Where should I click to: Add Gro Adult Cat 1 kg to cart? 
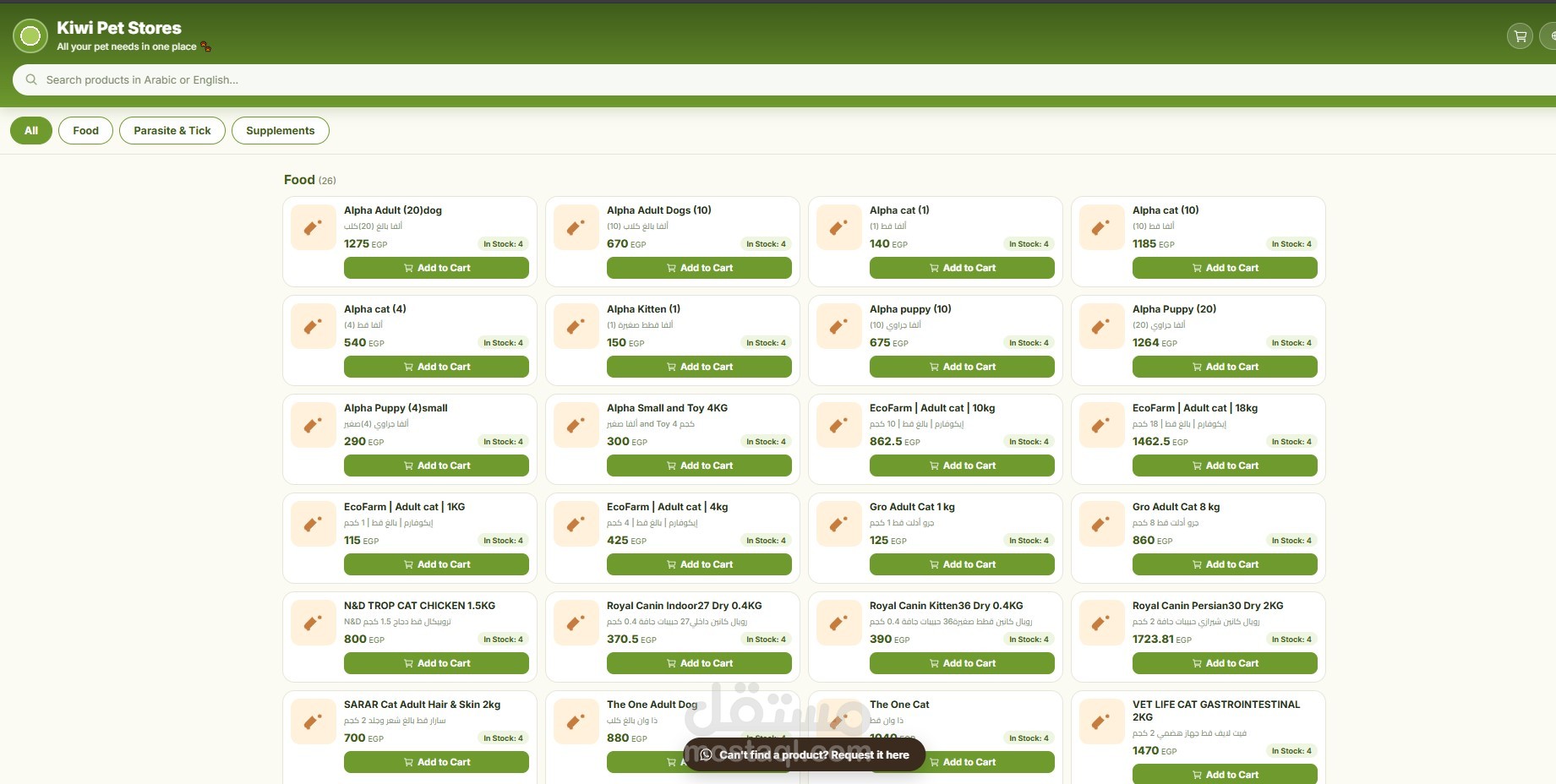962,564
